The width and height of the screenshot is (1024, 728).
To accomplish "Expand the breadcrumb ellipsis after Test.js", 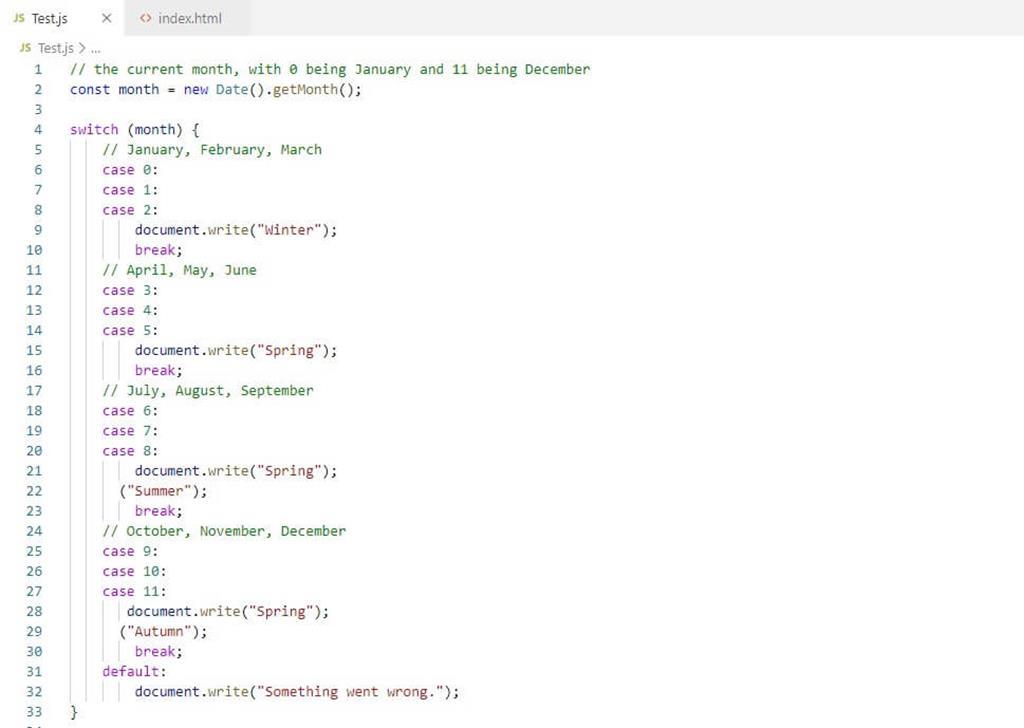I will click(93, 47).
